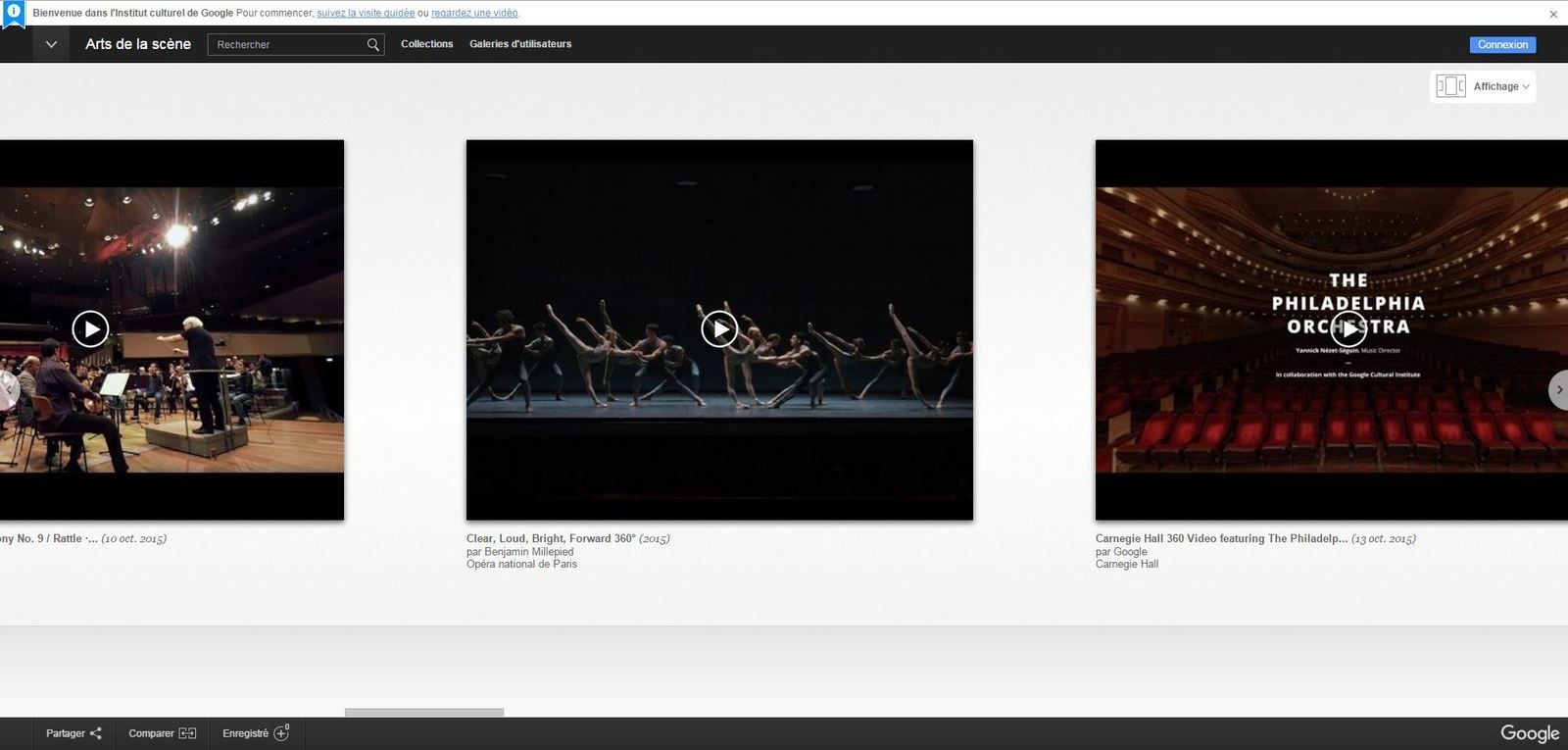Click the blue info bookmark icon
This screenshot has width=1568, height=750.
pos(14,15)
